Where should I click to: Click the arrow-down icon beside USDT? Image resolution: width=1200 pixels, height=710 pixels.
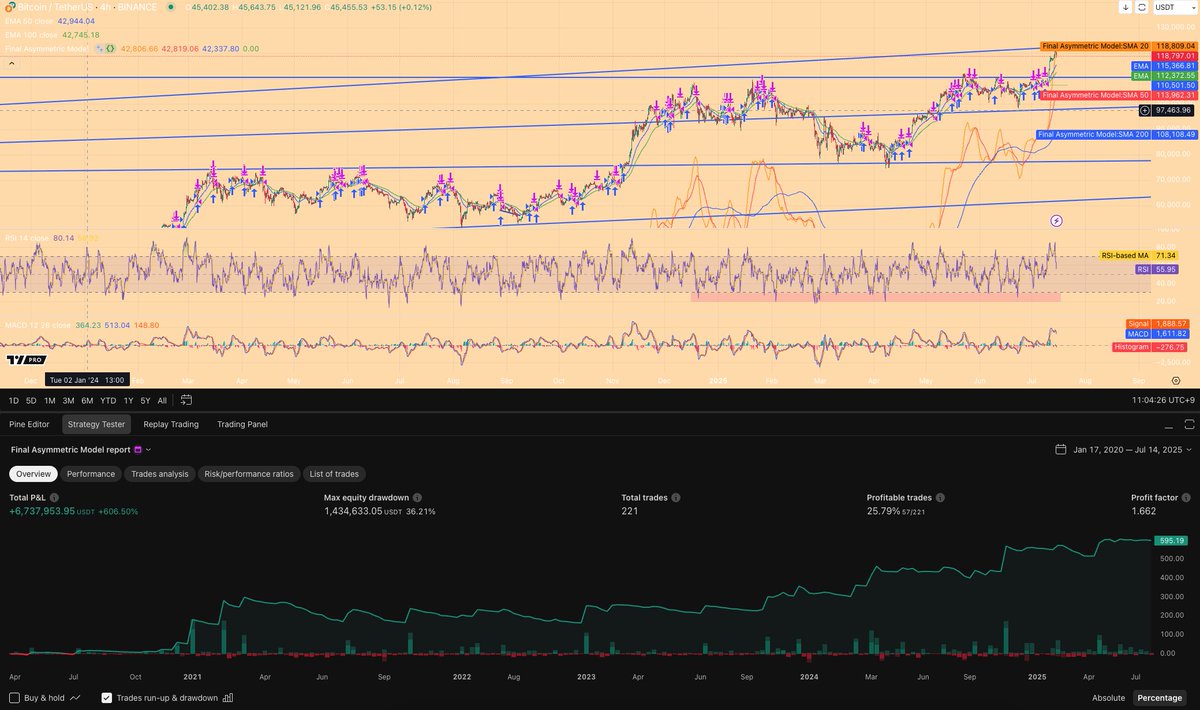(1126, 7)
